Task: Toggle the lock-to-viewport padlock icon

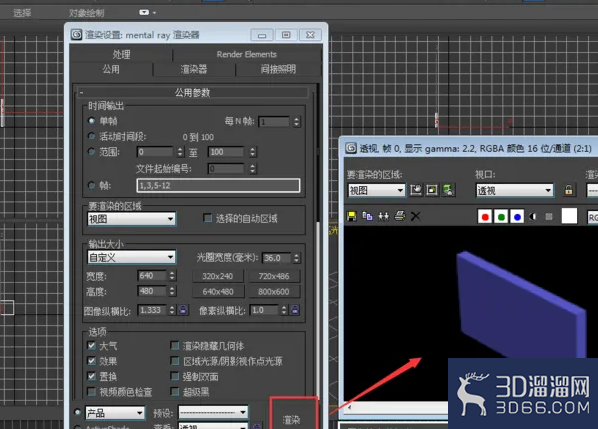Action: [568, 190]
